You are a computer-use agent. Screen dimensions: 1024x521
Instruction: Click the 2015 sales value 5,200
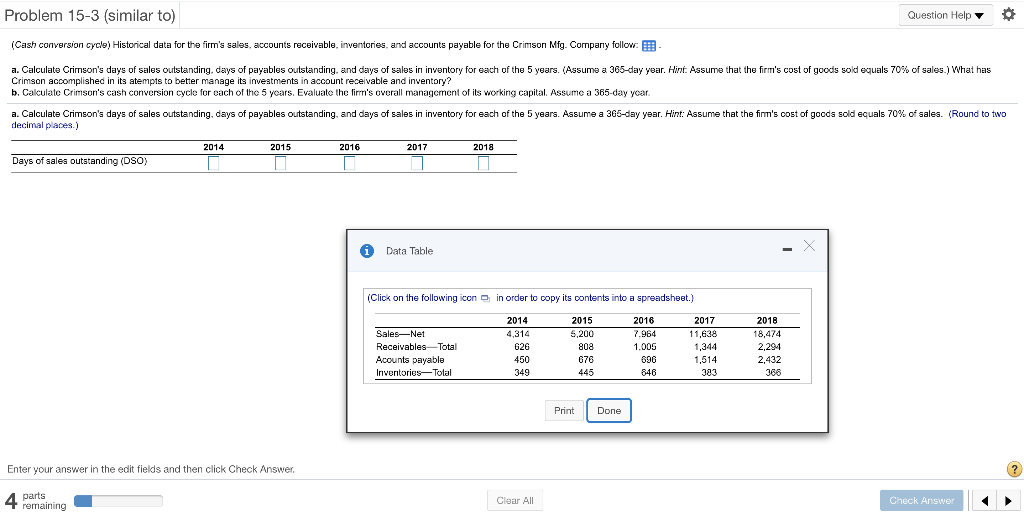click(583, 333)
